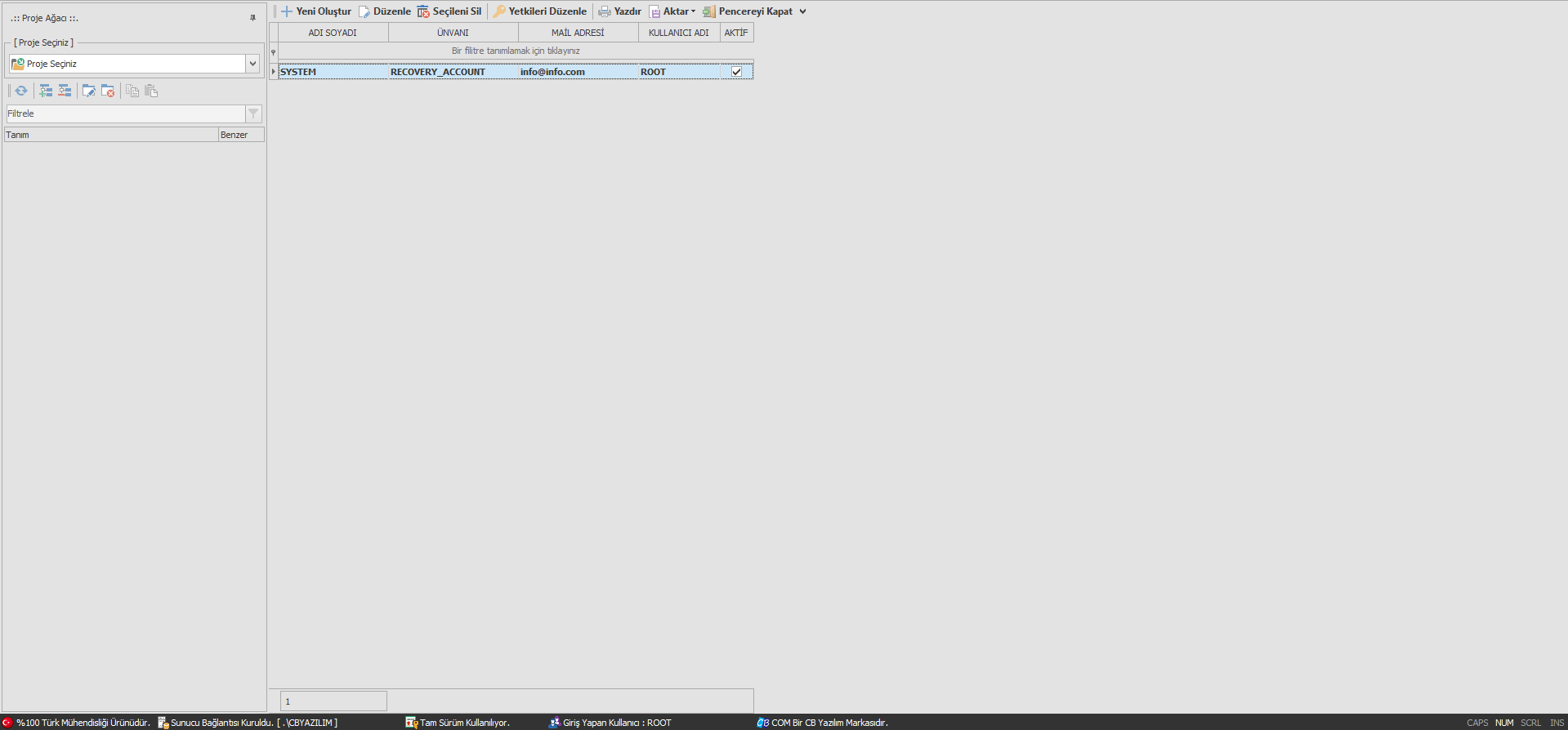Click the filter row to define a filter
Viewport: 1568px width, 730px height.
click(x=516, y=51)
